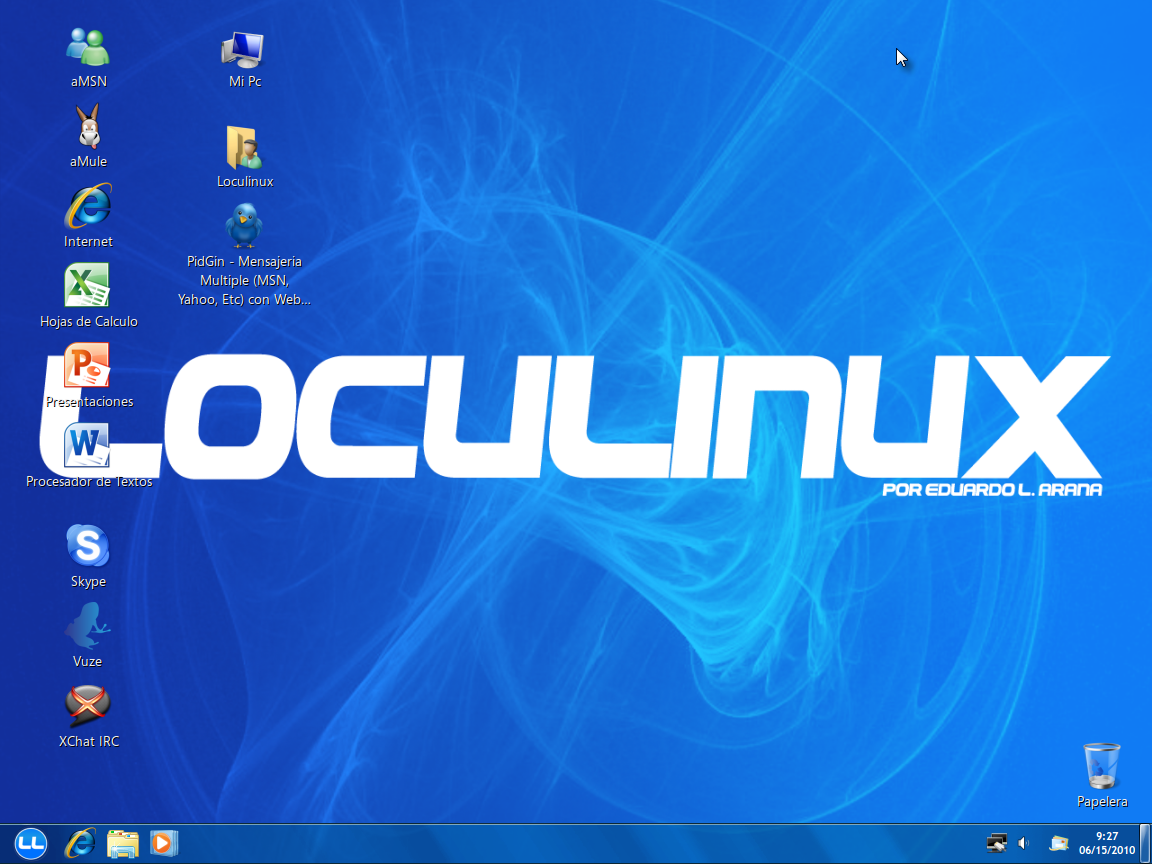Screen dimensions: 1152x864
Task: Open the file manager in taskbar
Action: coord(122,844)
